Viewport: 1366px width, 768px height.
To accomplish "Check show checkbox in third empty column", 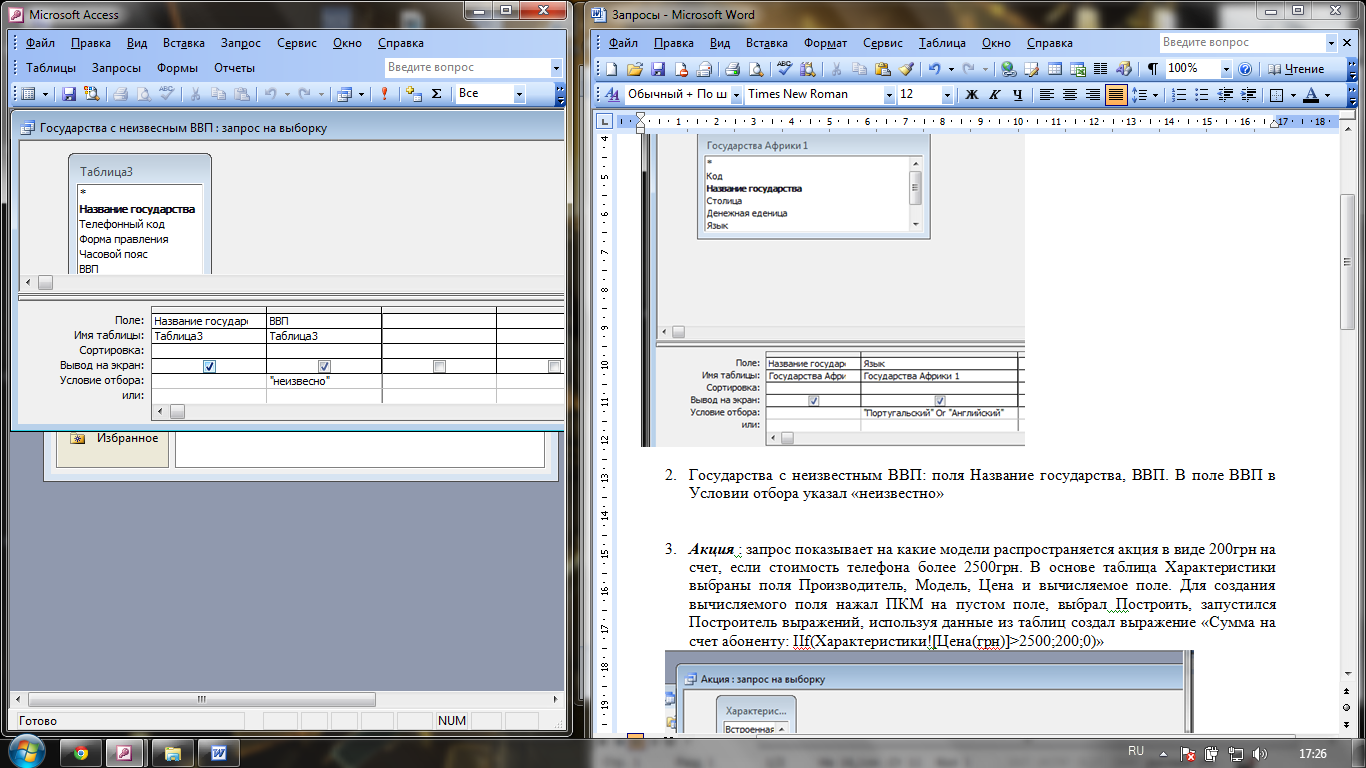I will (x=439, y=366).
